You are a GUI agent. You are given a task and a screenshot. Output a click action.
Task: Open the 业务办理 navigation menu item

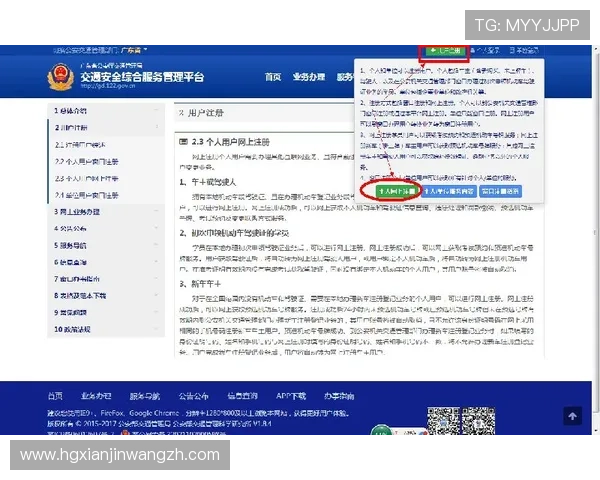[309, 77]
